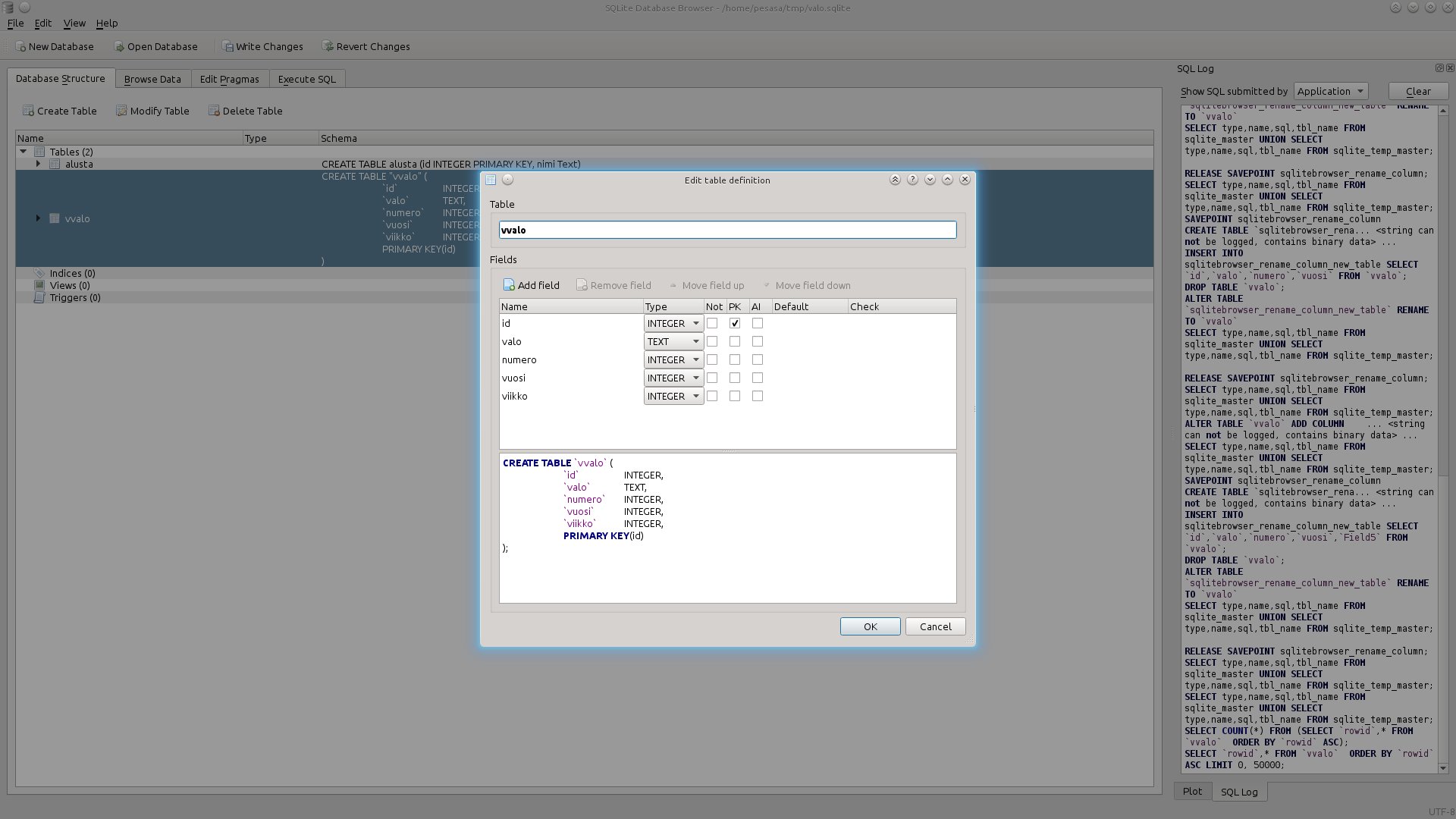Click the Modify Table icon
This screenshot has height=819, width=1456.
click(x=121, y=111)
